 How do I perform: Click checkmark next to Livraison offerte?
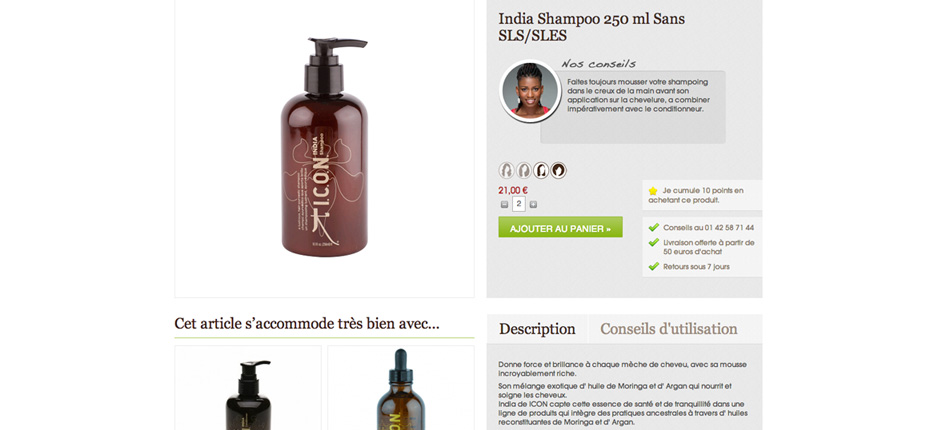click(x=654, y=243)
